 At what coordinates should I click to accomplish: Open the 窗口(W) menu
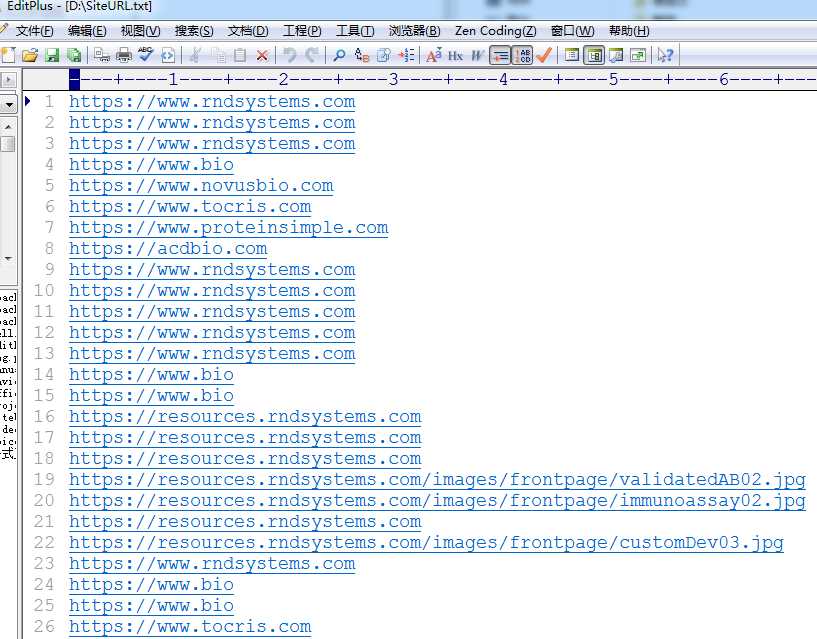pyautogui.click(x=573, y=31)
